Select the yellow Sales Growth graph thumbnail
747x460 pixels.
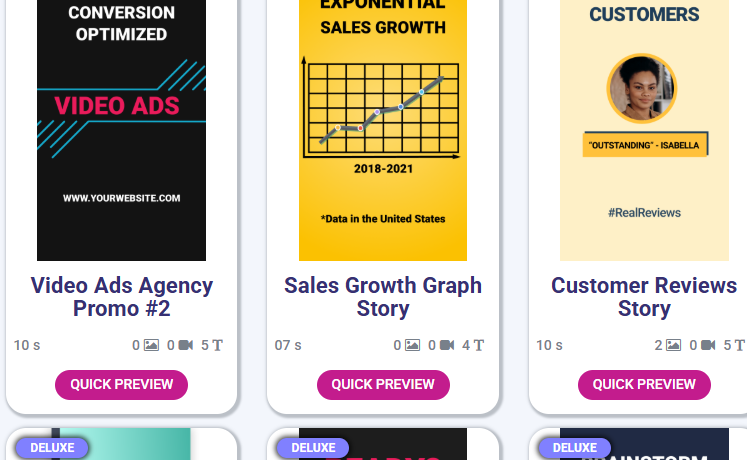coord(383,130)
